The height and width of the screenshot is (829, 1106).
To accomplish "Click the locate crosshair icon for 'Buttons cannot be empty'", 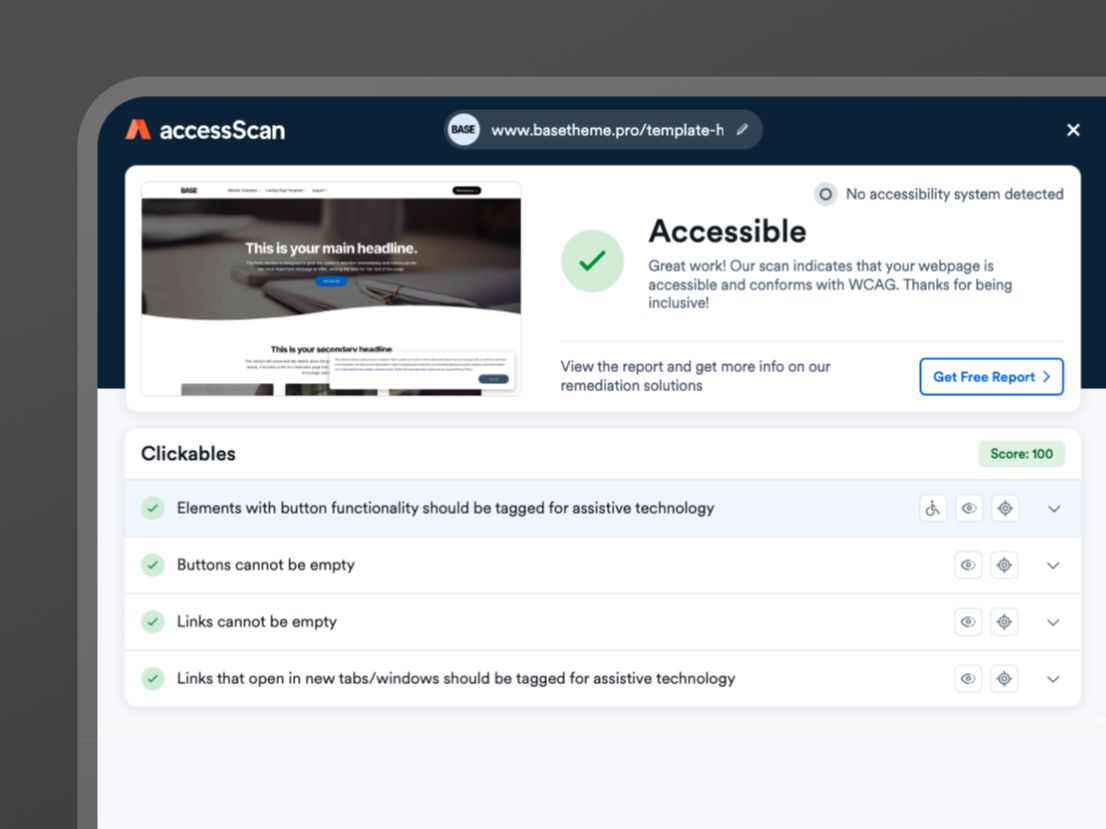I will (x=1004, y=565).
